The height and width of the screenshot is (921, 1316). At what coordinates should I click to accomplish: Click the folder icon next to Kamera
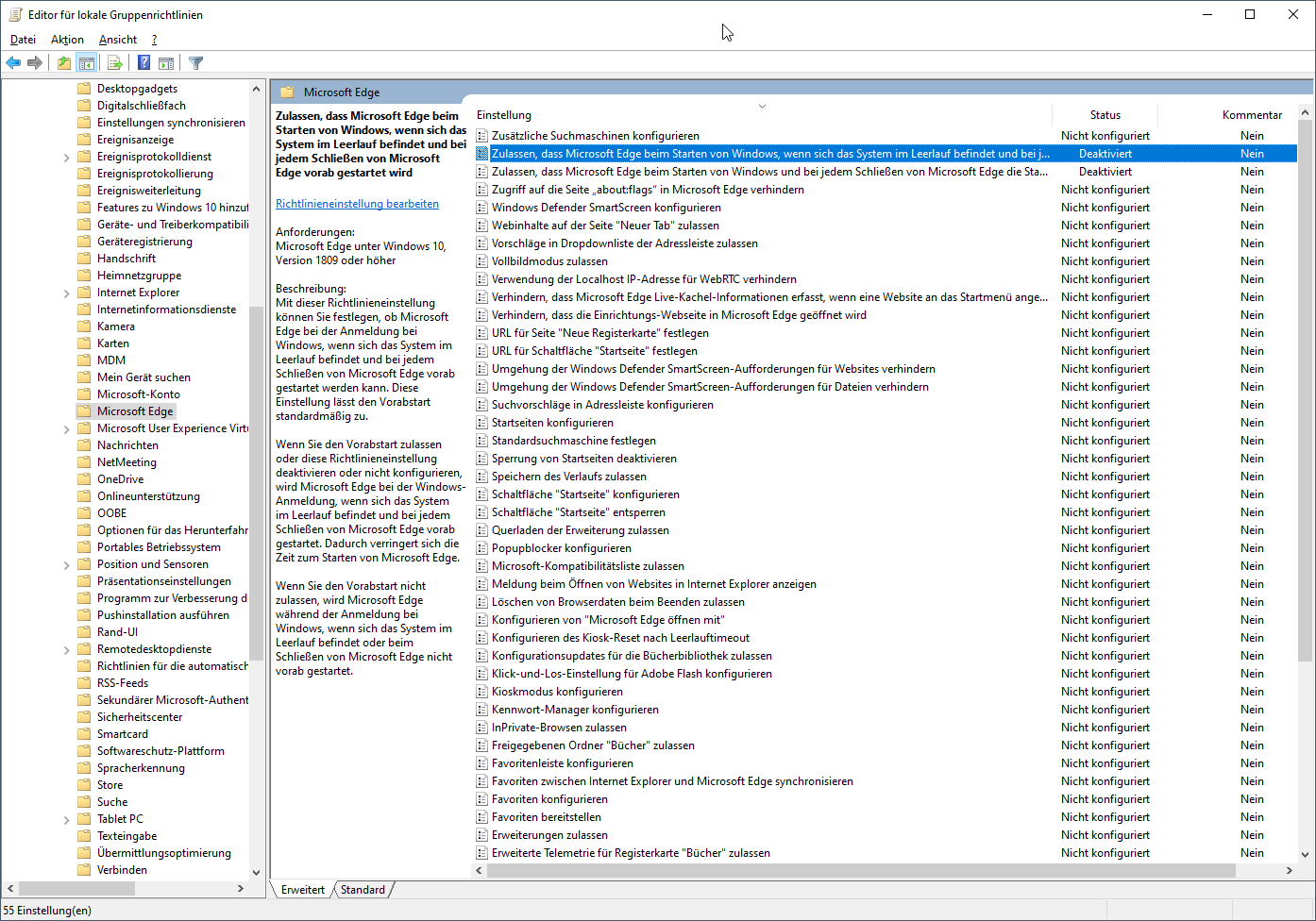click(84, 327)
